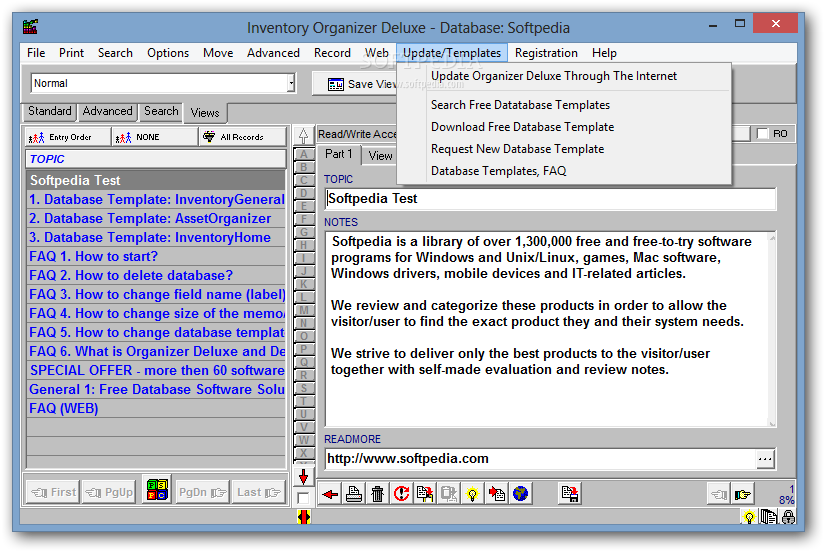Viewport: 825px width, 552px height.
Task: Open the Normal view dropdown
Action: [291, 83]
